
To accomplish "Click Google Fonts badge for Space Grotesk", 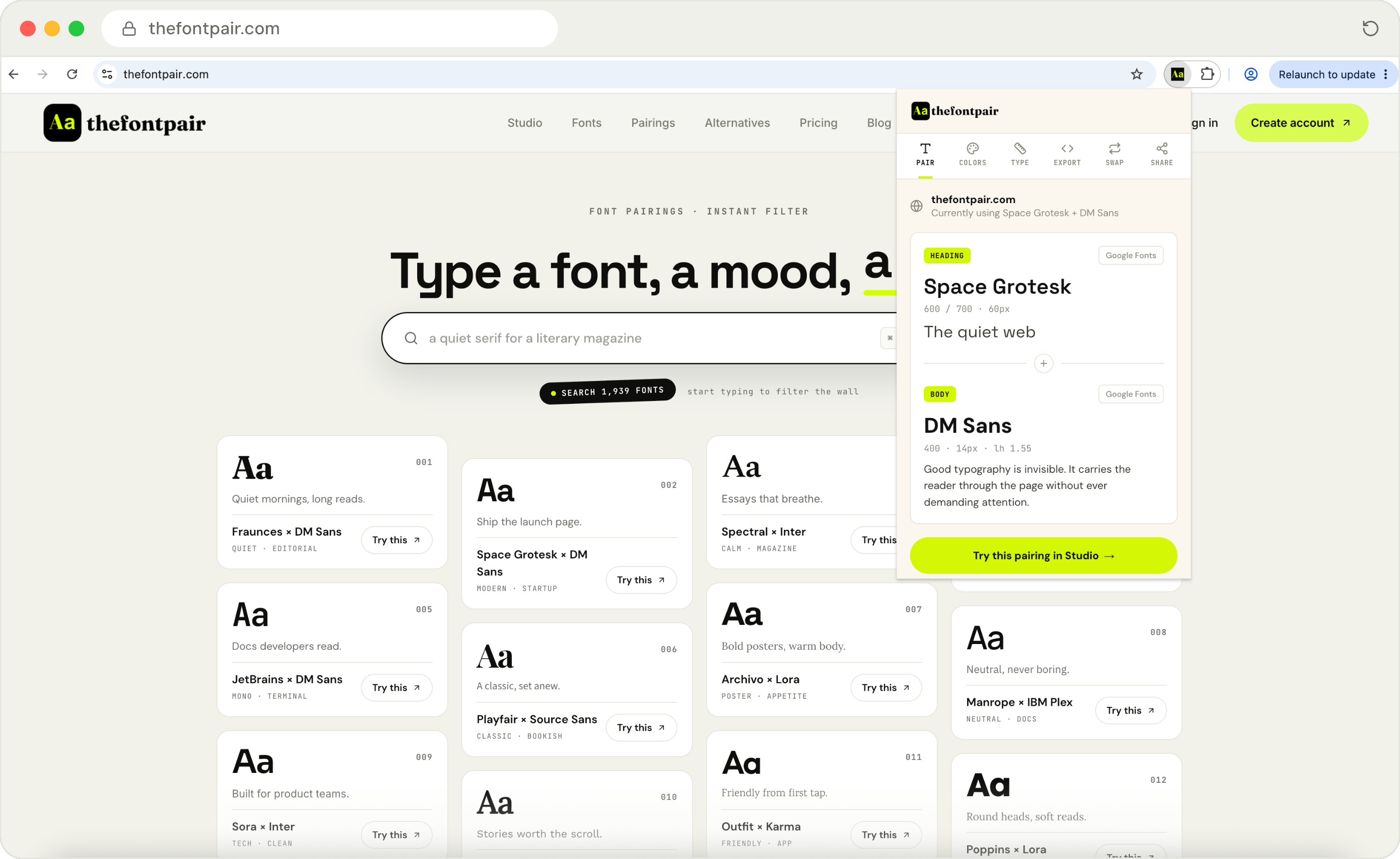I will pos(1130,256).
